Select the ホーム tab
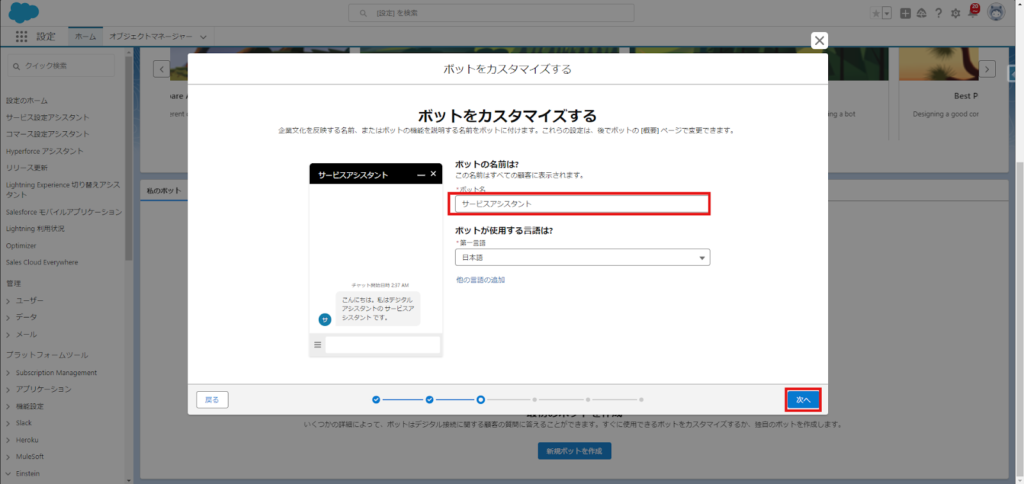Viewport: 1024px width, 484px height. click(86, 37)
